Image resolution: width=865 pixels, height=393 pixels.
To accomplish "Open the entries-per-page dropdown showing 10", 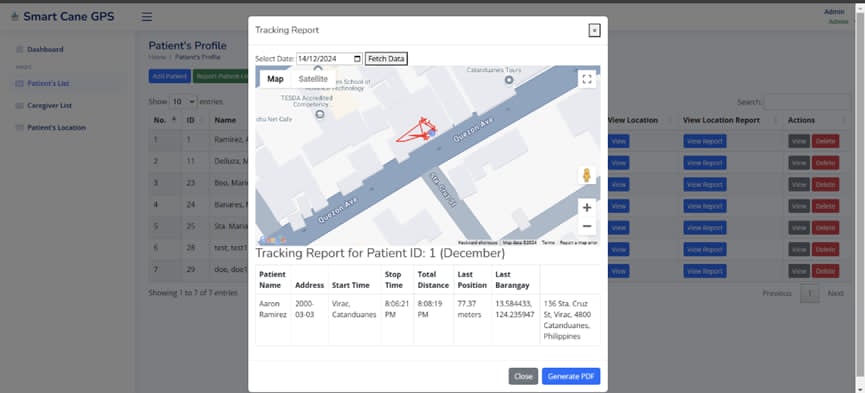I will click(x=183, y=102).
